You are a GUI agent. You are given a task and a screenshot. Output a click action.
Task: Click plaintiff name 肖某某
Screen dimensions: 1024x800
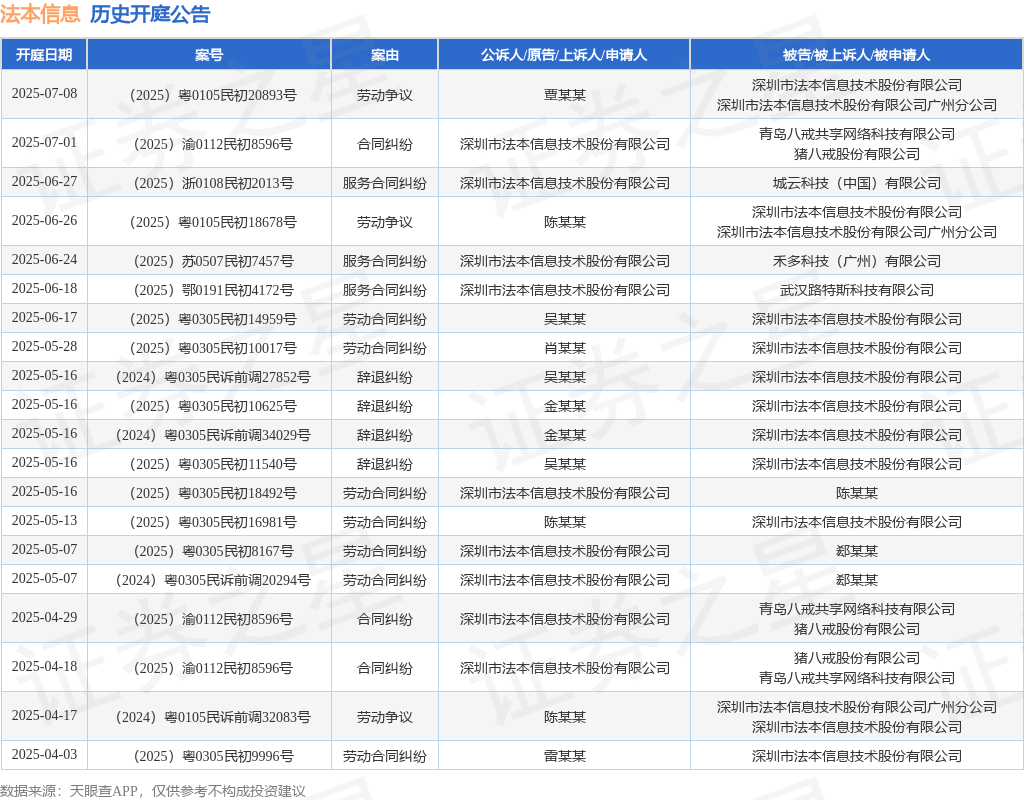click(x=564, y=349)
